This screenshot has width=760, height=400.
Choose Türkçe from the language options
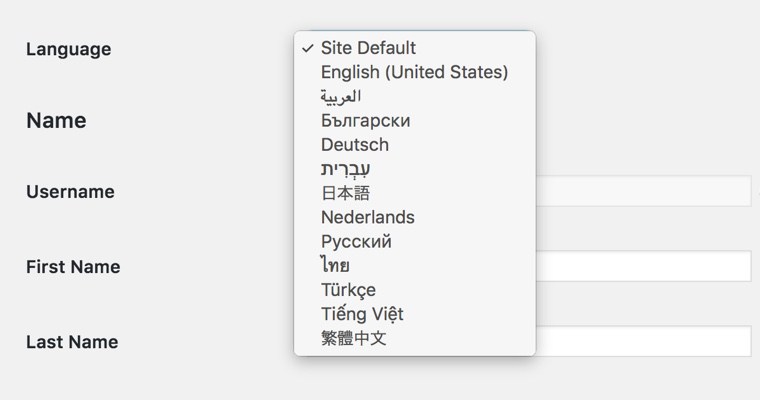click(x=348, y=290)
